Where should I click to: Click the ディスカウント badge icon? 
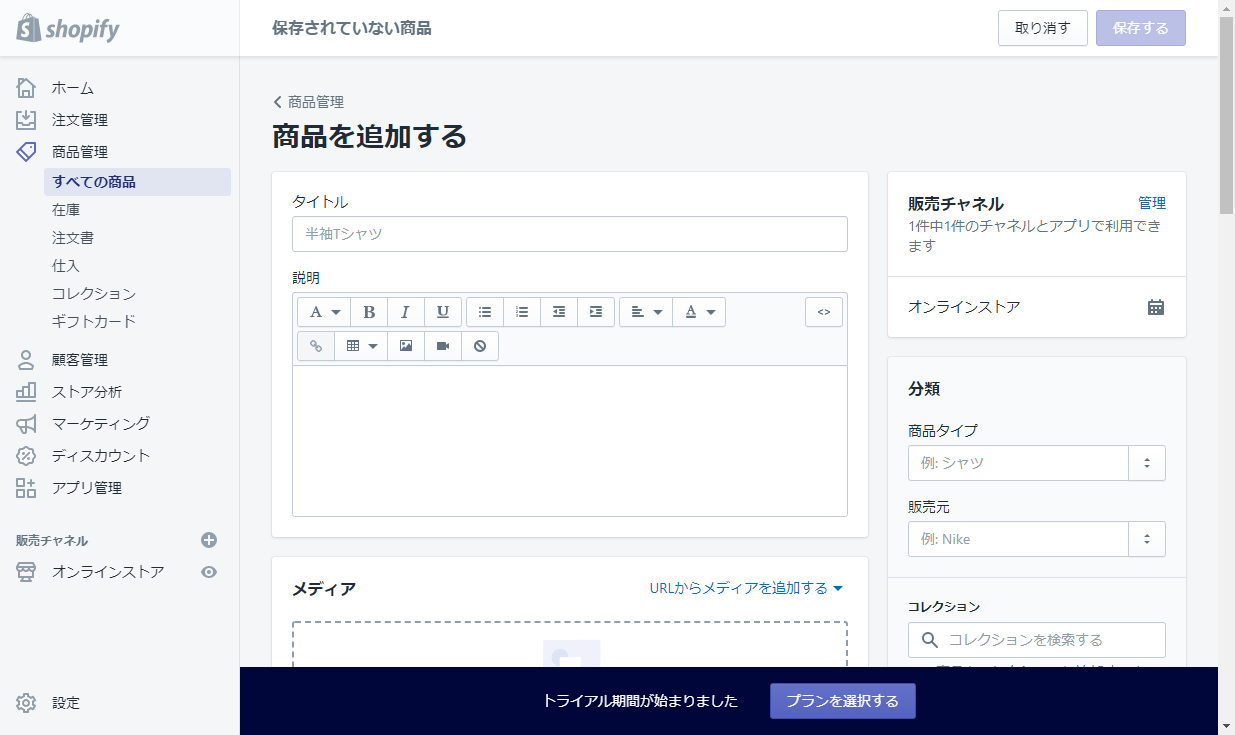pos(27,456)
